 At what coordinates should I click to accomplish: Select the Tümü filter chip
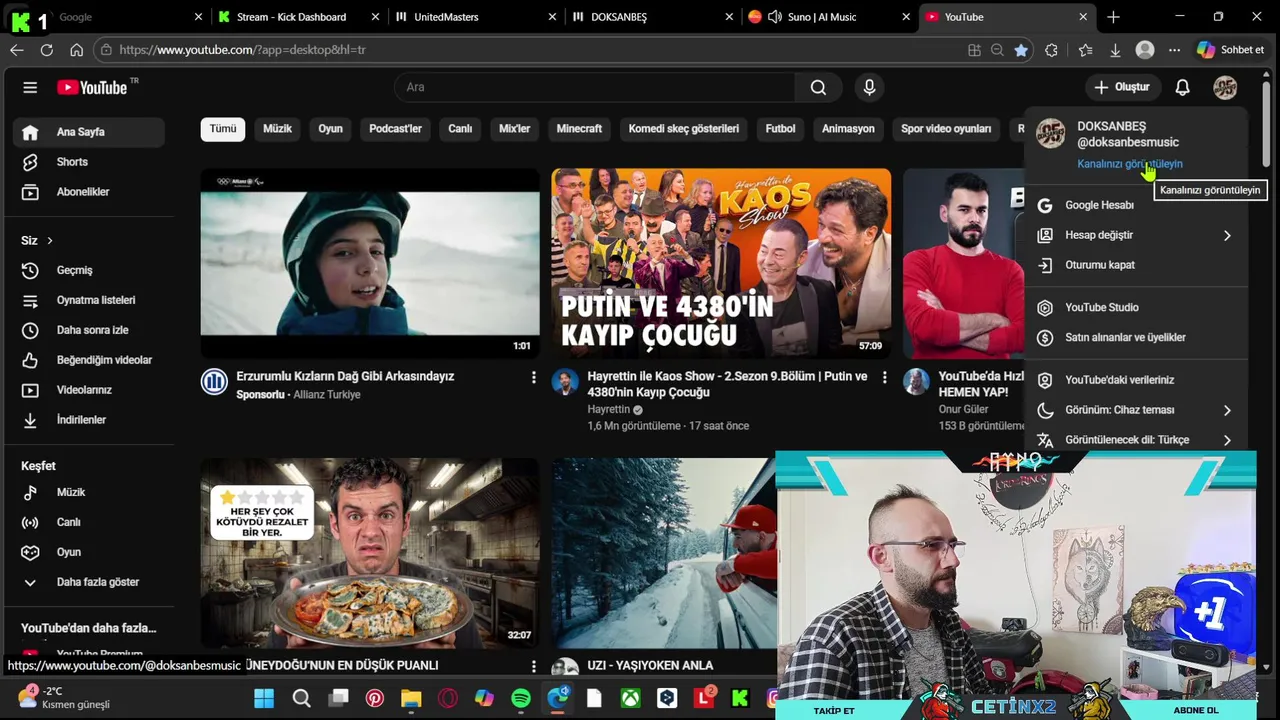point(223,129)
